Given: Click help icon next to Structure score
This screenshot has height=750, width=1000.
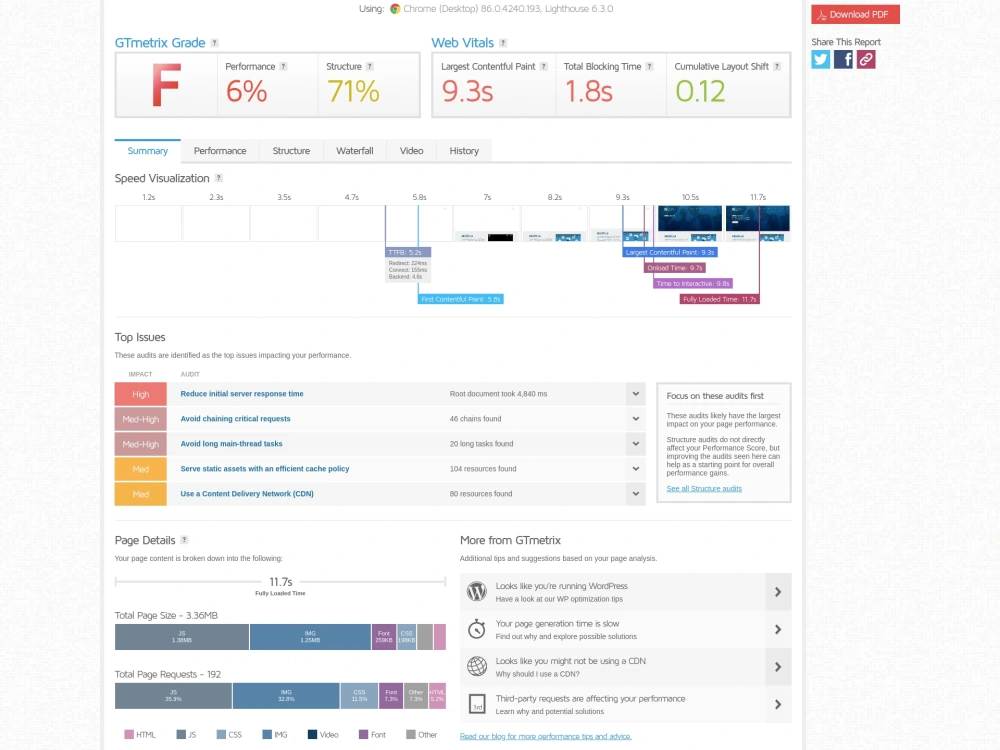Looking at the screenshot, I should point(369,66).
